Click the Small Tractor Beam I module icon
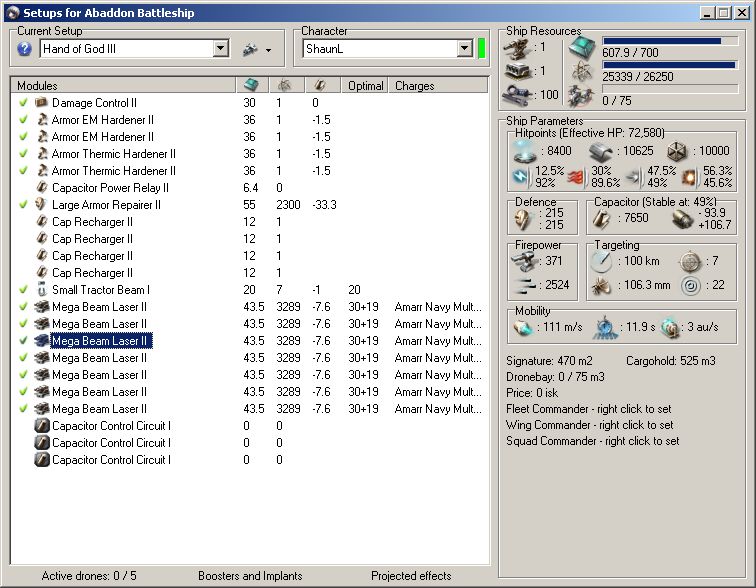 click(42, 290)
